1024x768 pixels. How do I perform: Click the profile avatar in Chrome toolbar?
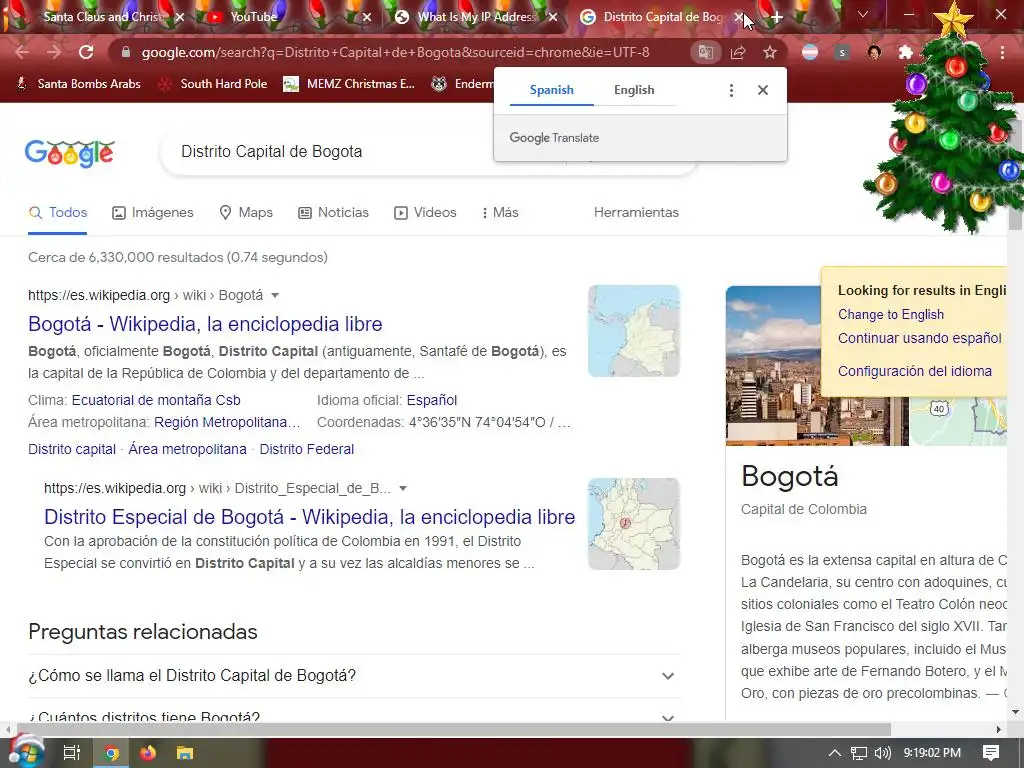pyautogui.click(x=874, y=52)
